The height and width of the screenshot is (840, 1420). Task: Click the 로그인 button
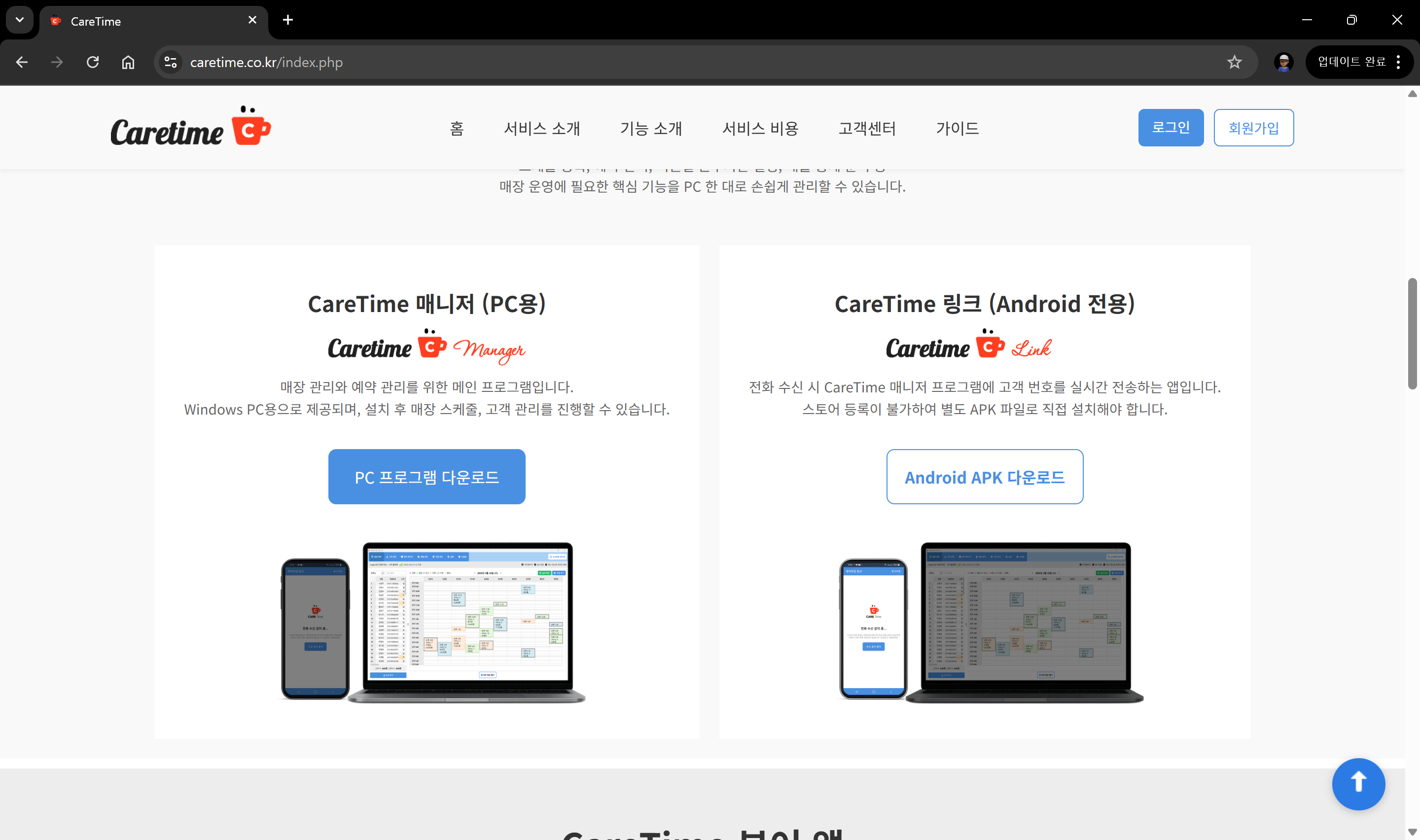point(1171,127)
